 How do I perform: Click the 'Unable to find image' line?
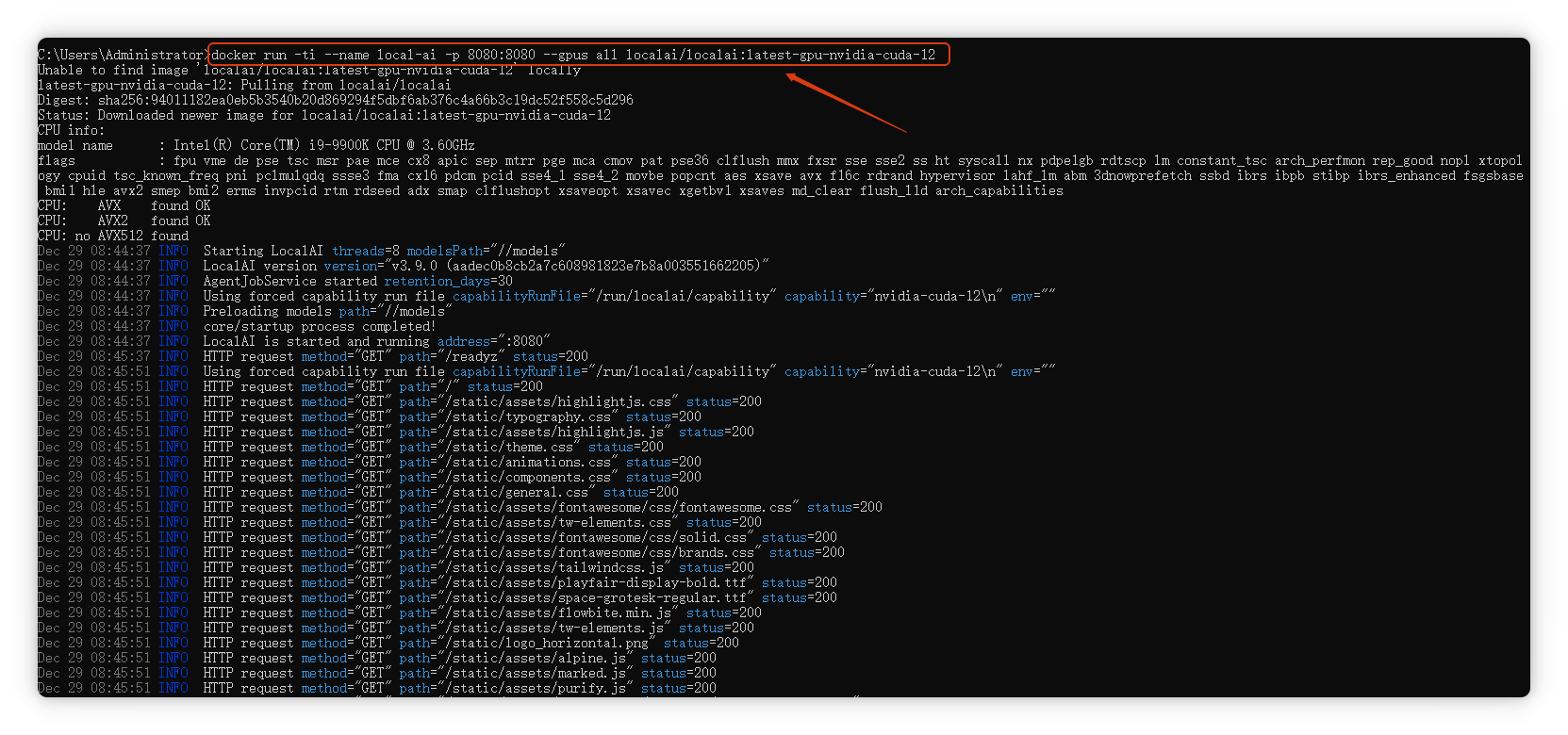point(309,70)
